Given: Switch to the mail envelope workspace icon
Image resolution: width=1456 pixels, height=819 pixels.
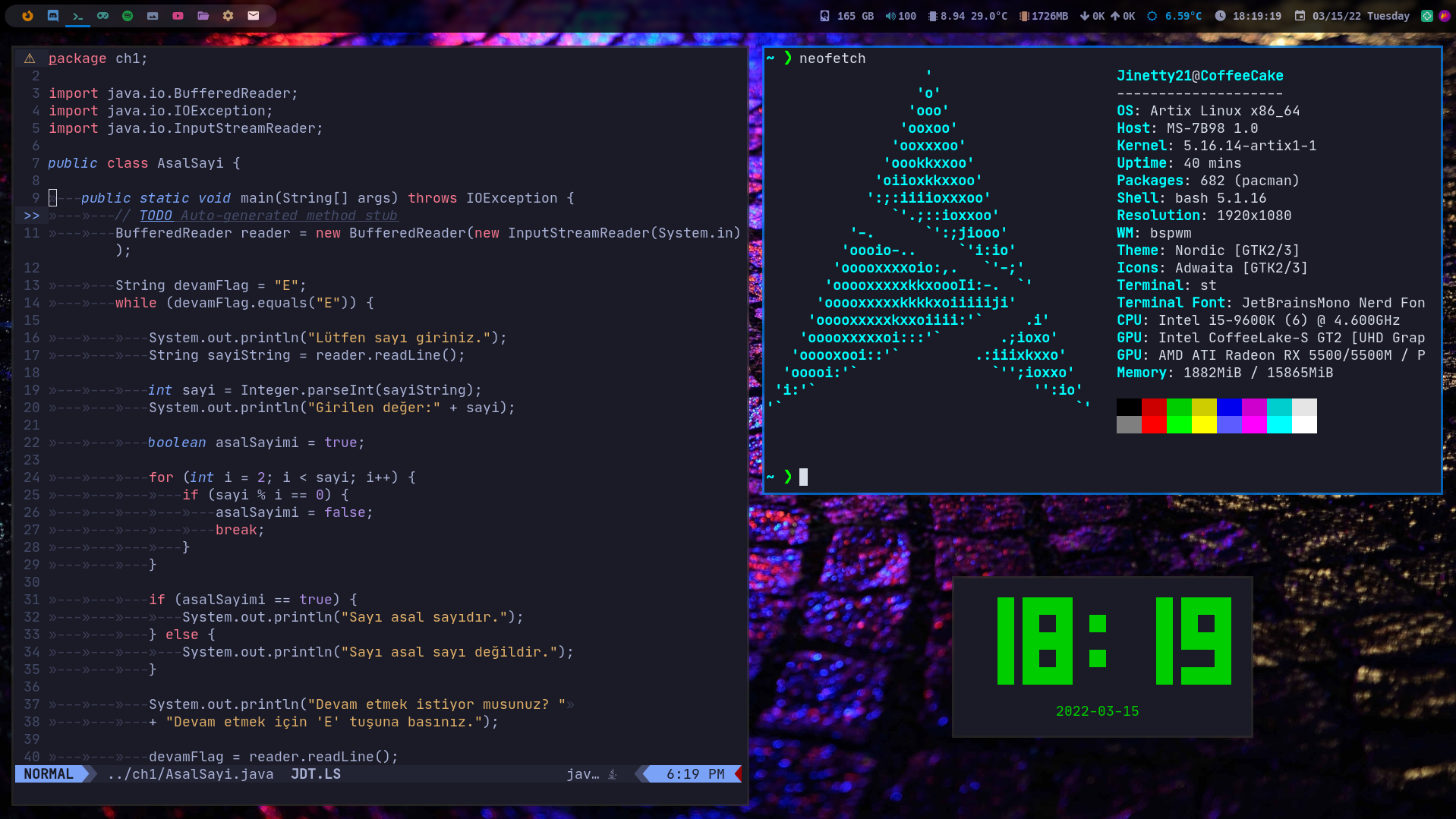Looking at the screenshot, I should click(x=254, y=15).
